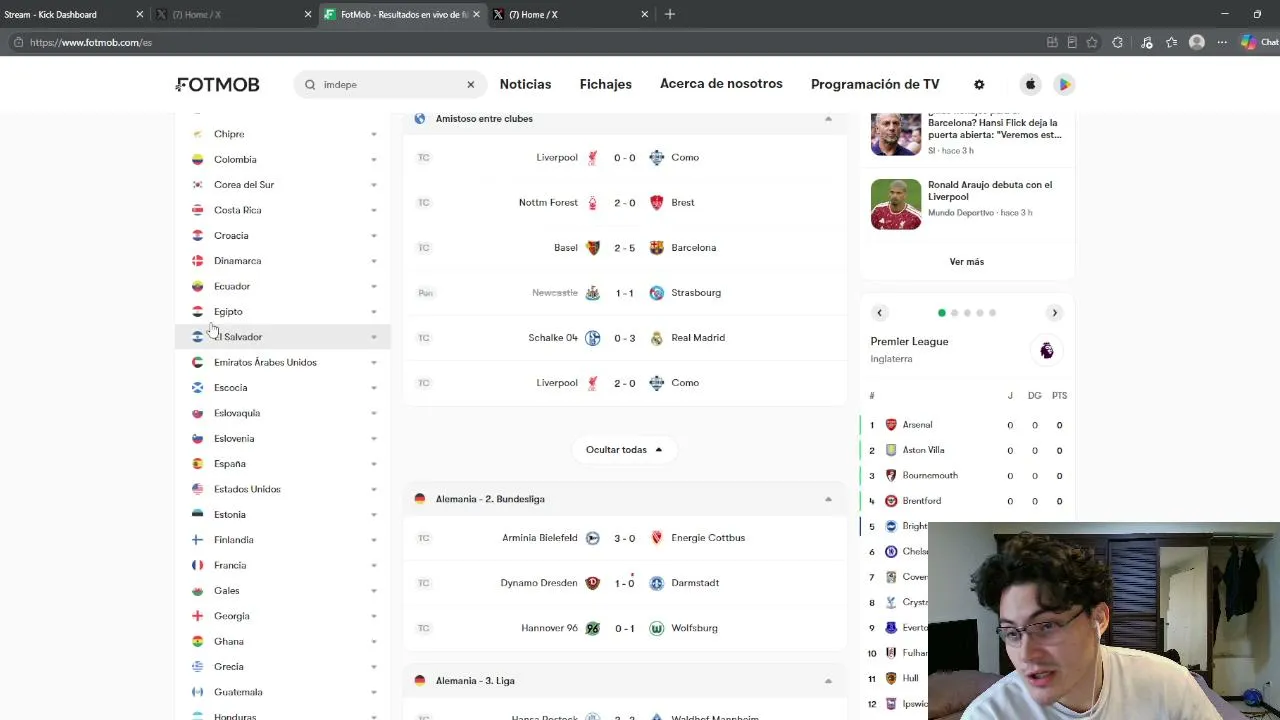Click the Real Madrid crest
The width and height of the screenshot is (1280, 720).
(656, 338)
